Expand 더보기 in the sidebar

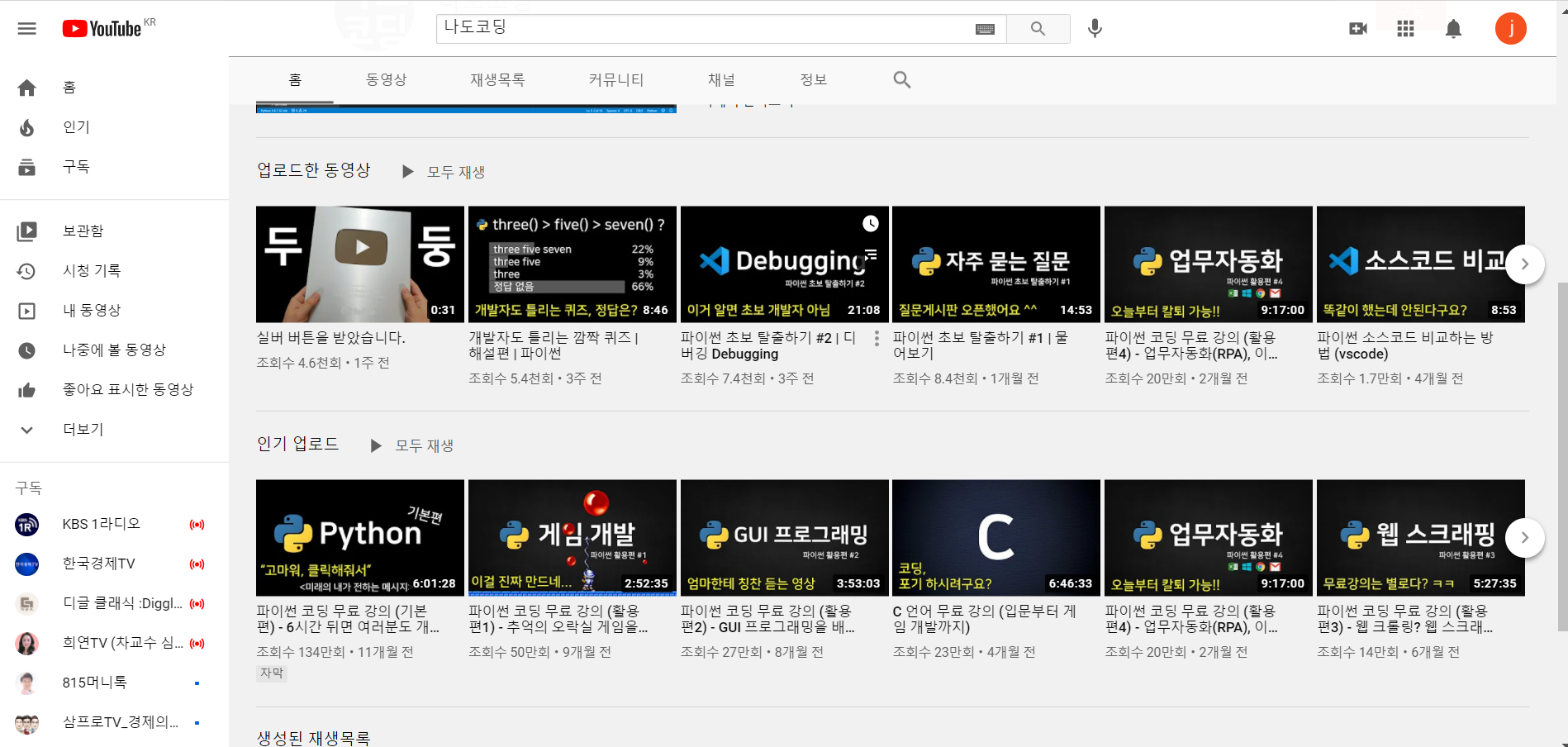point(114,430)
